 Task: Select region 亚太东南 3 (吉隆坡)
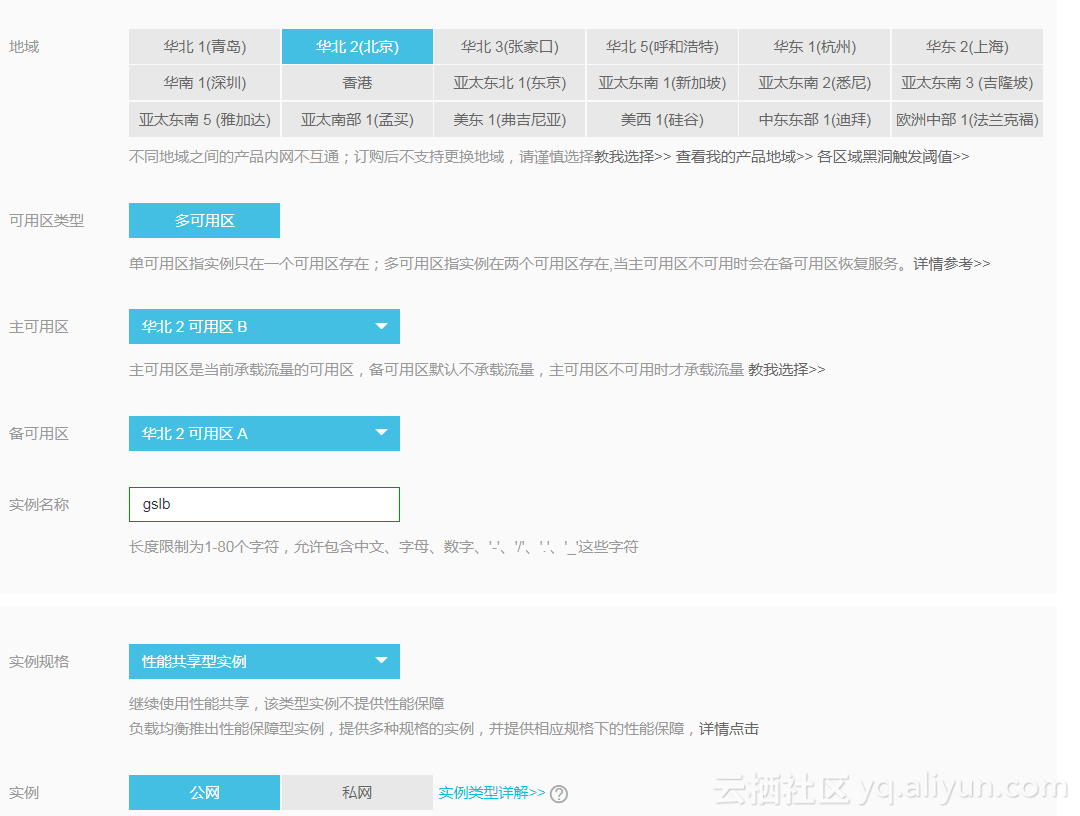[967, 83]
